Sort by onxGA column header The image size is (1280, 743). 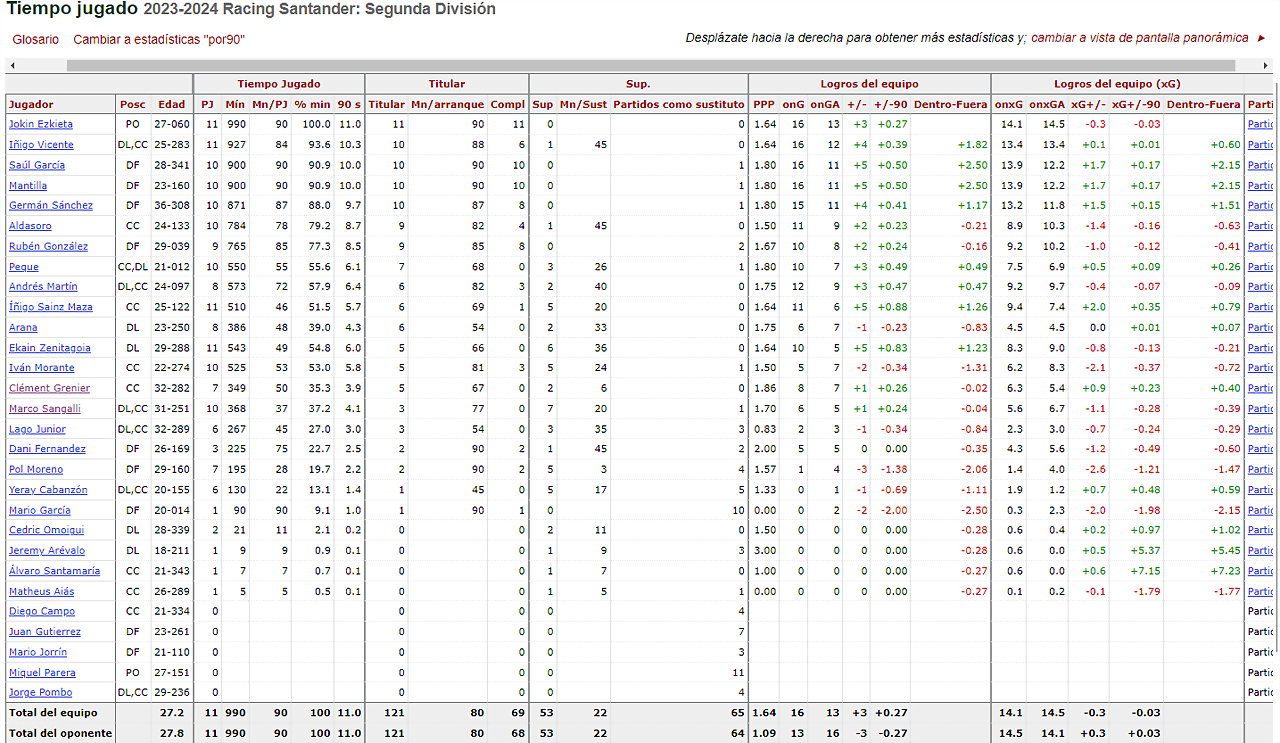click(x=1047, y=104)
